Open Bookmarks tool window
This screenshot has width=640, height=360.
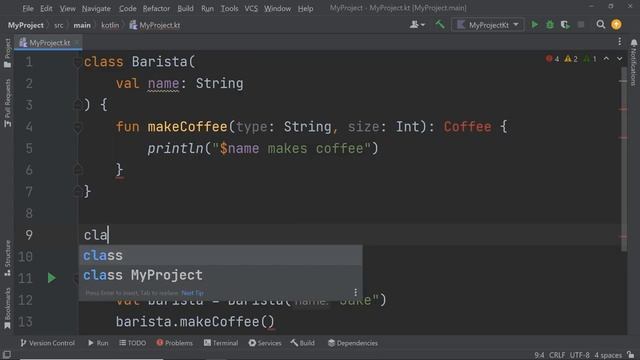click(x=7, y=308)
